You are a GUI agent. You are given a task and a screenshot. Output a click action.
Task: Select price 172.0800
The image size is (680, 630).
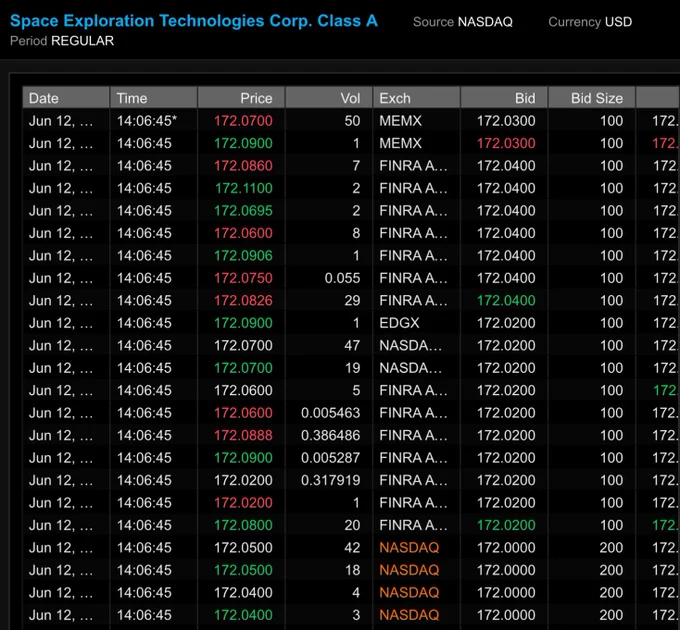243,525
